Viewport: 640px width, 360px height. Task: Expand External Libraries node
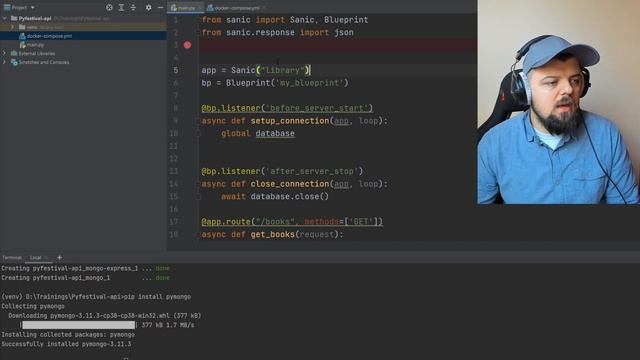(4, 53)
